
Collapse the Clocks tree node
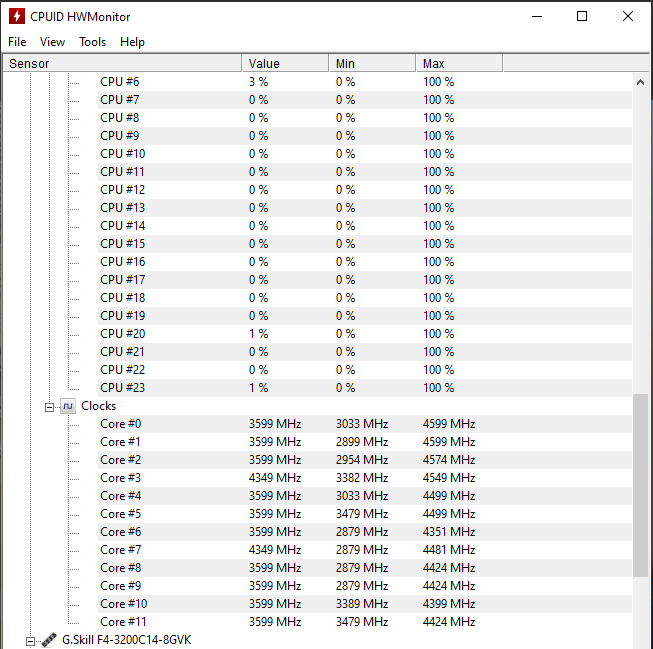coord(50,407)
